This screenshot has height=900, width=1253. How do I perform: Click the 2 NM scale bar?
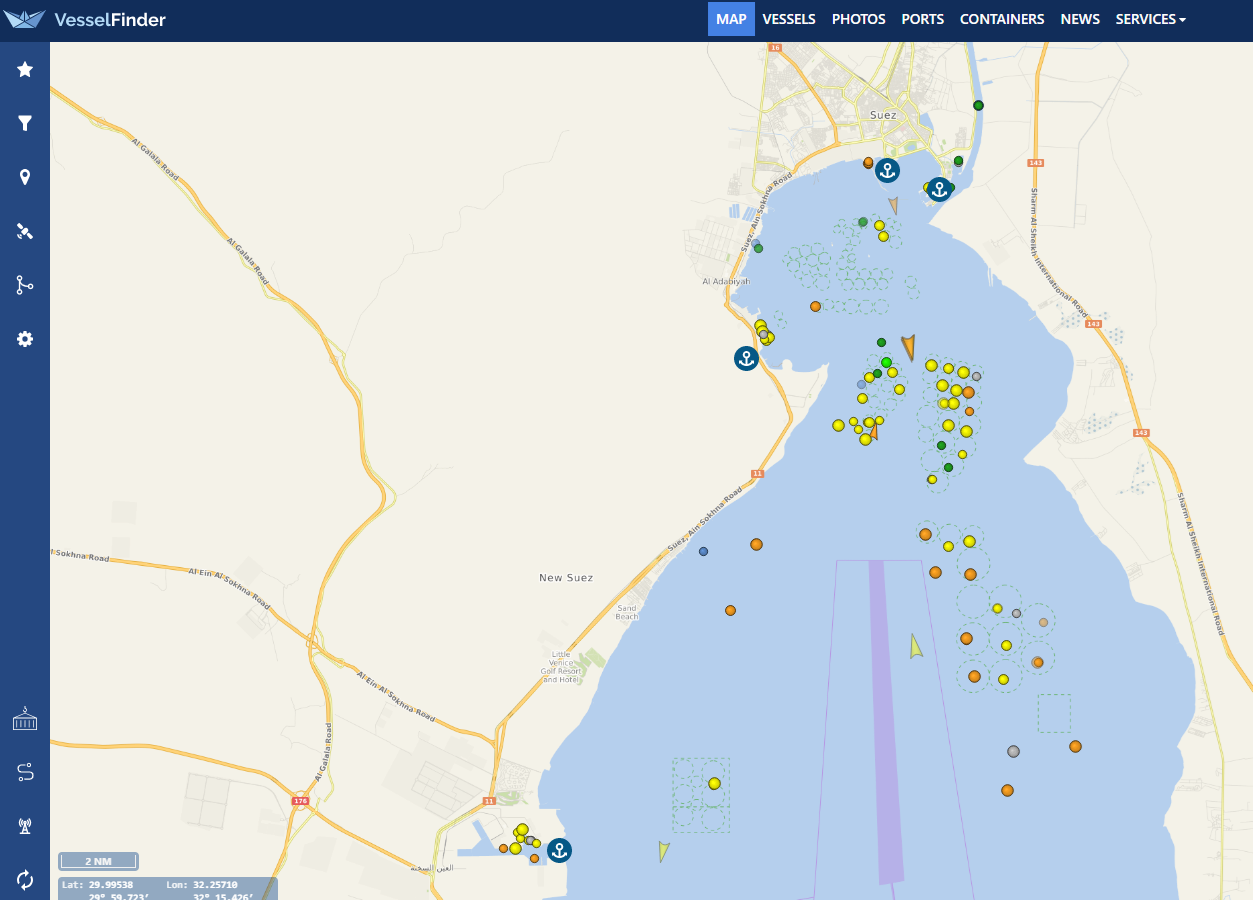point(98,861)
